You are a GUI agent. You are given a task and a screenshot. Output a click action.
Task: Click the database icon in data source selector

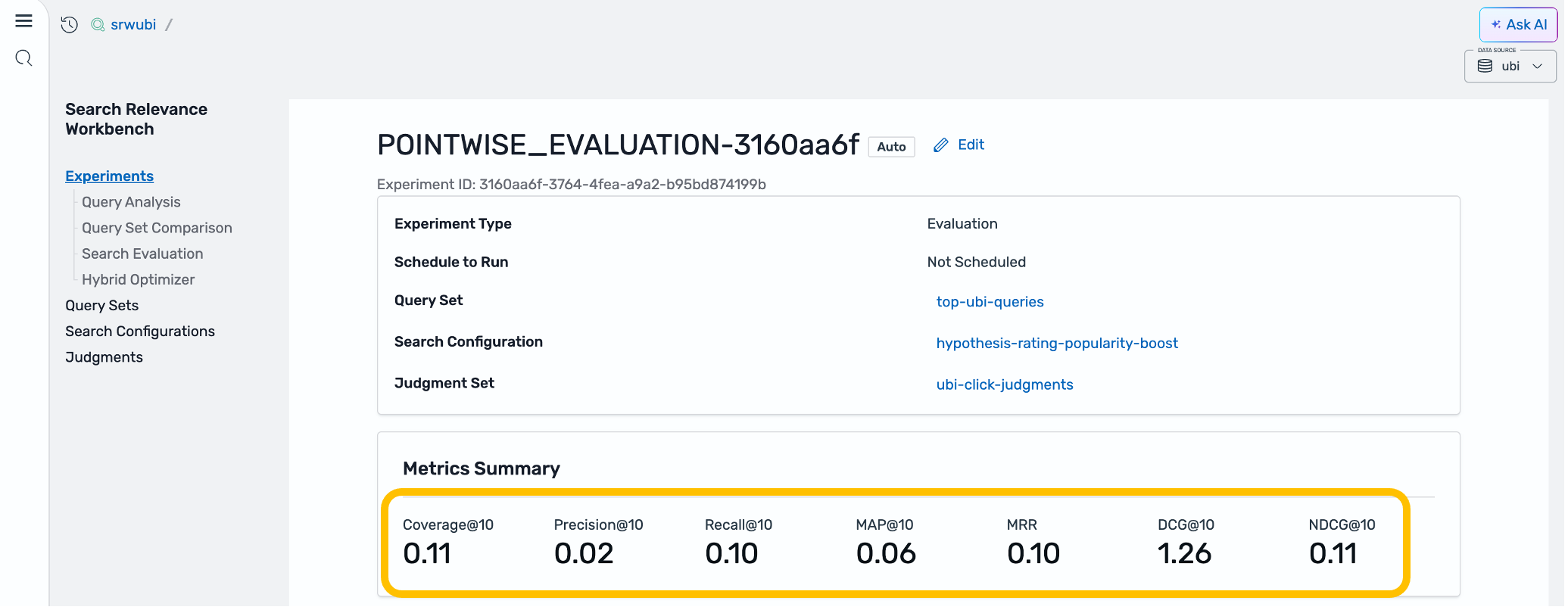1485,67
